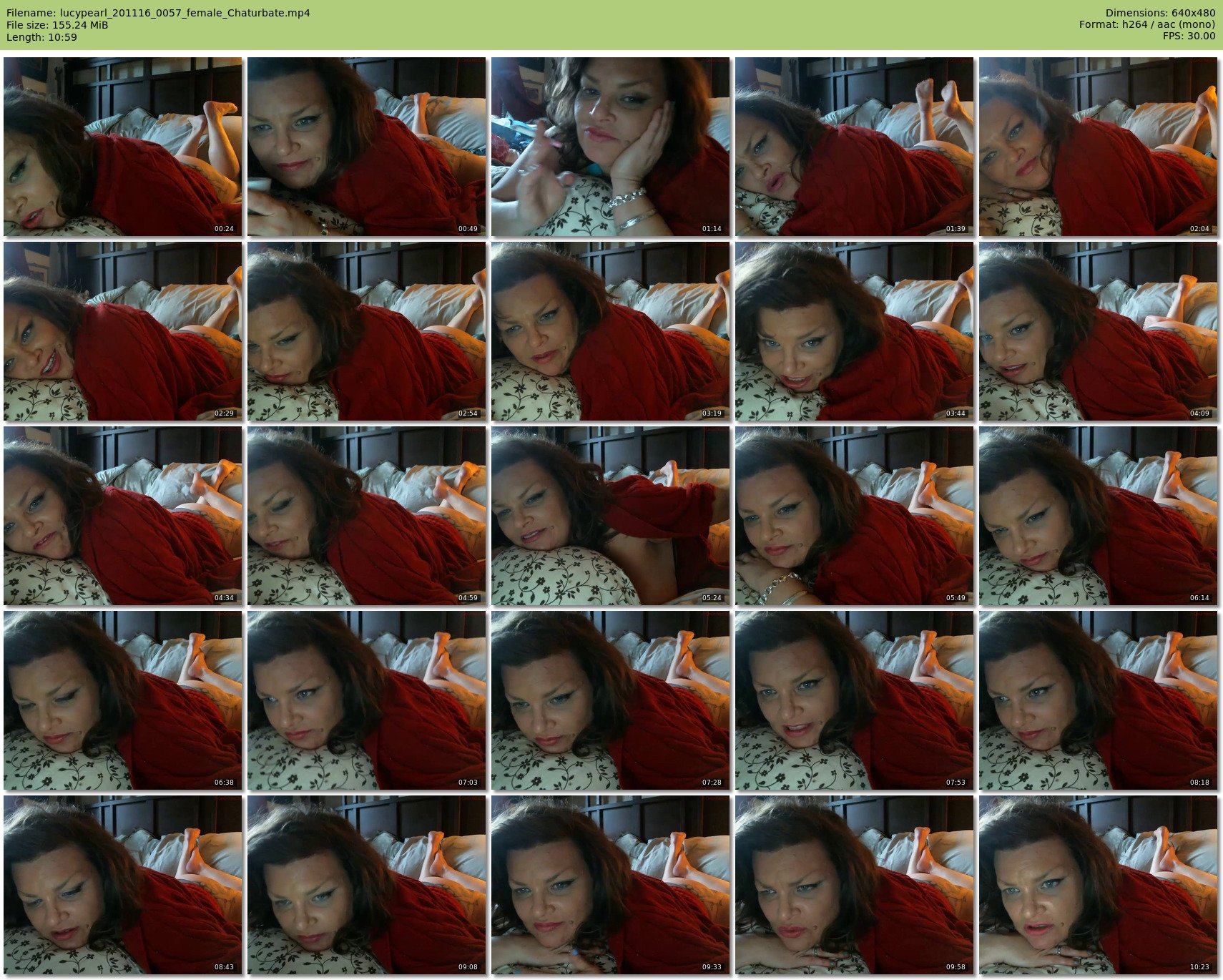Screen dimensions: 1223x980
Task: Select the 'Dimensions: 640x480' text
Action: (x=1160, y=13)
